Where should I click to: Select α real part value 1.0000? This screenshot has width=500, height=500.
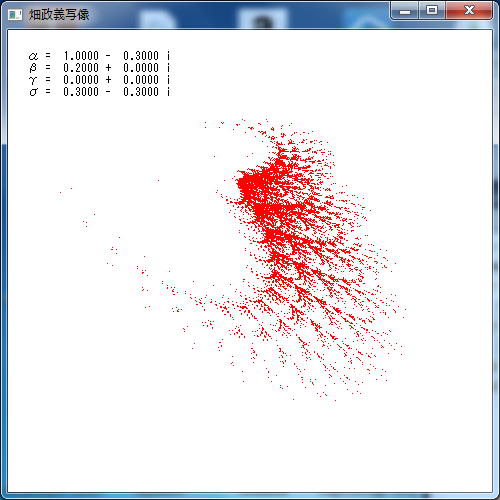[81, 56]
